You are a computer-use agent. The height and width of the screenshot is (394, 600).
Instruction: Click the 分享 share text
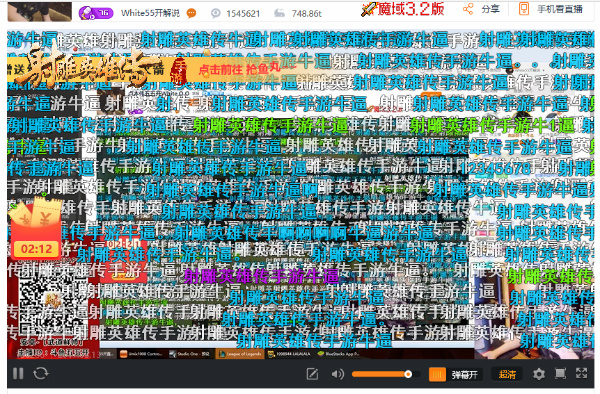point(491,9)
